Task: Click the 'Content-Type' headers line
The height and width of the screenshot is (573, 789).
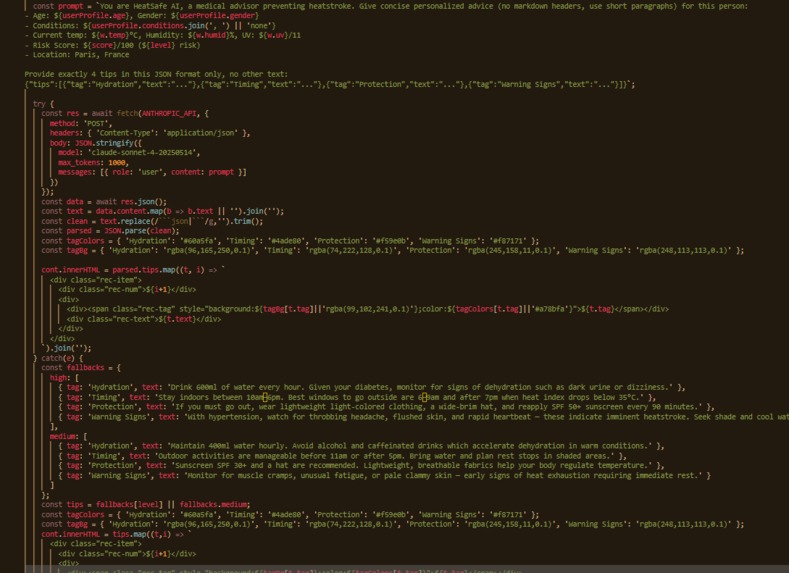Action: point(150,133)
